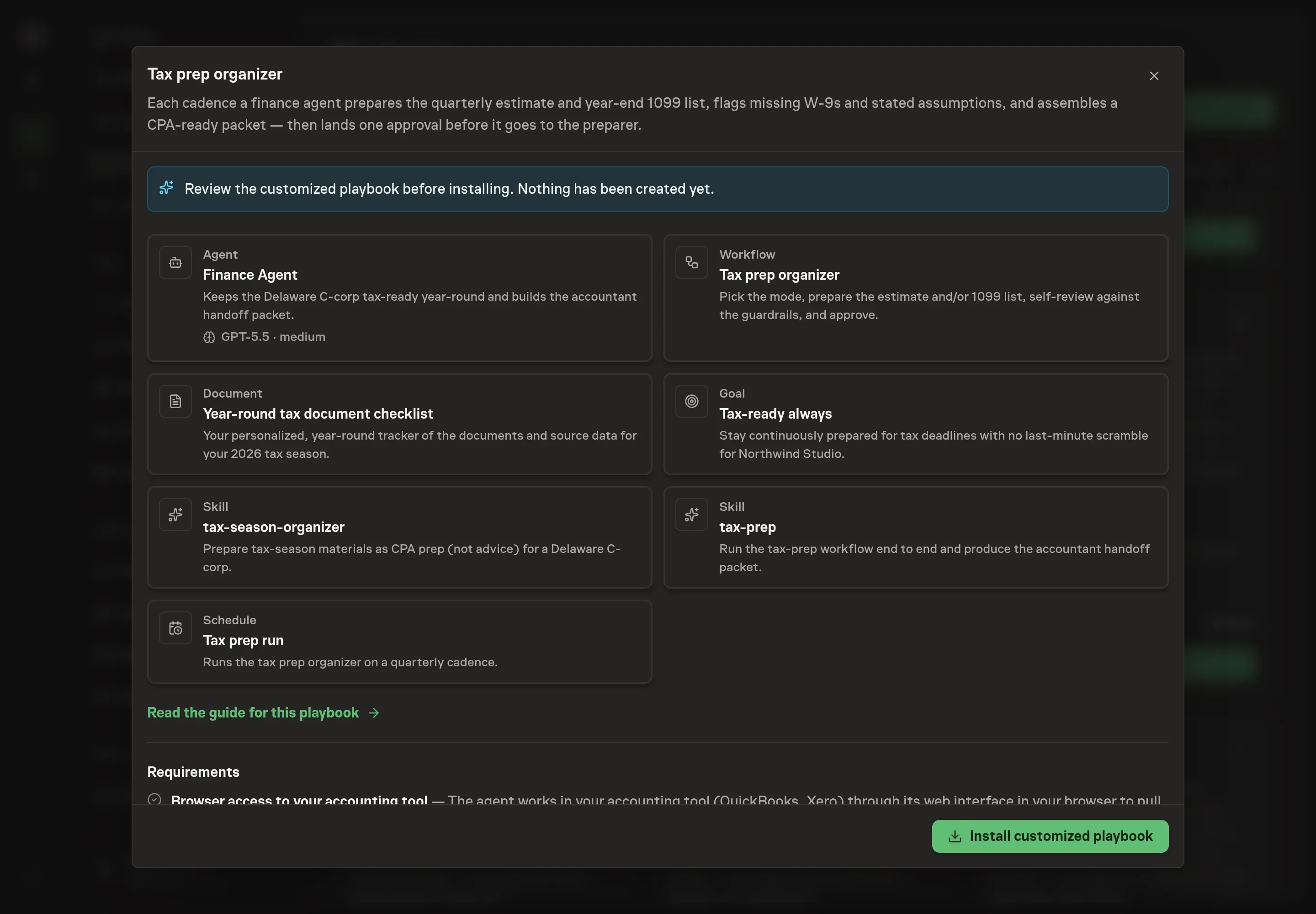Select the Tax-ready always goal title
Screen dimensions: 1316x914
(775, 414)
